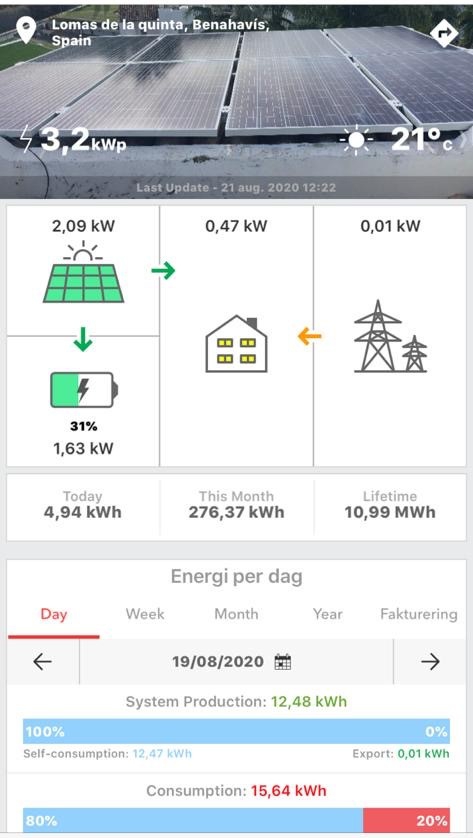Open the calendar date picker icon

282,662
